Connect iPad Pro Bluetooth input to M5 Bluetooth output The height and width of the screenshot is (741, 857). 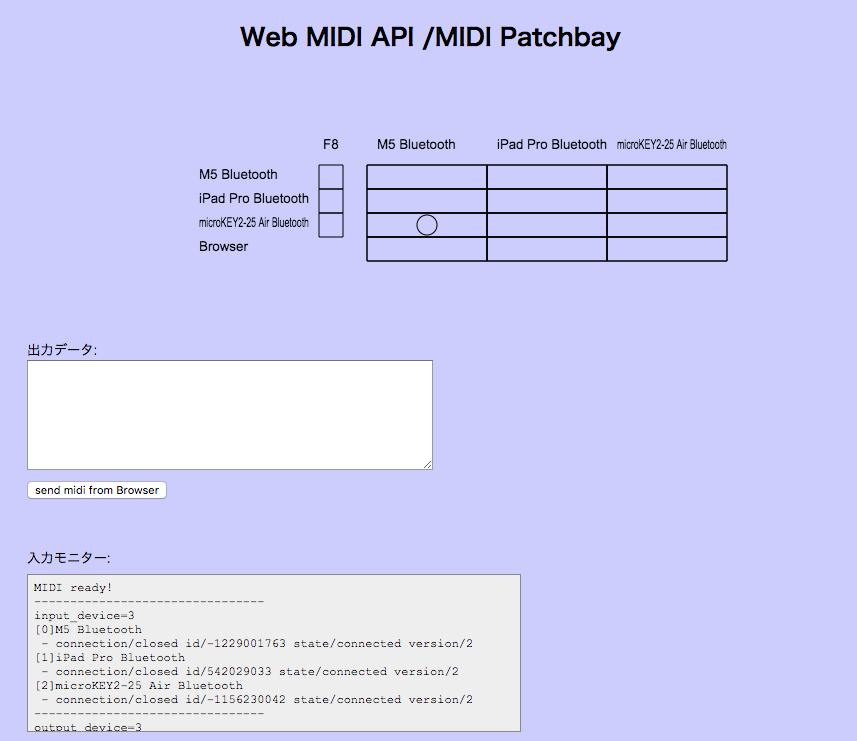(x=426, y=199)
